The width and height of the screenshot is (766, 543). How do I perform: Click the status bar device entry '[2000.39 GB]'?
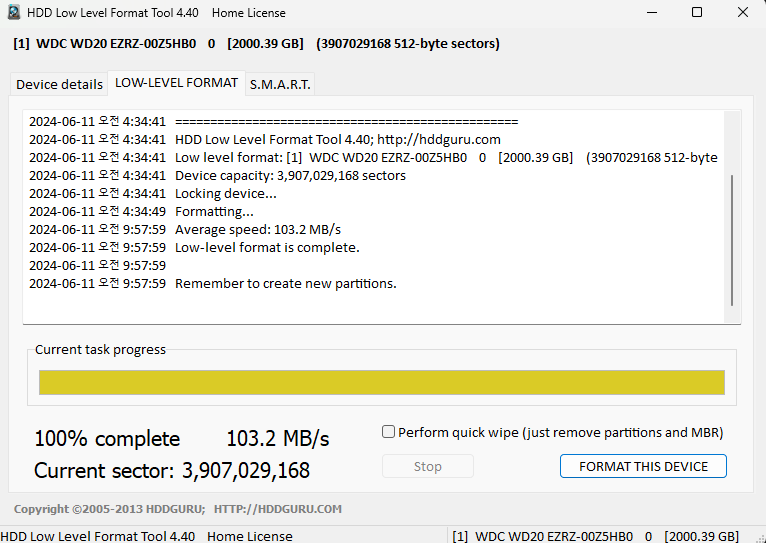click(701, 536)
